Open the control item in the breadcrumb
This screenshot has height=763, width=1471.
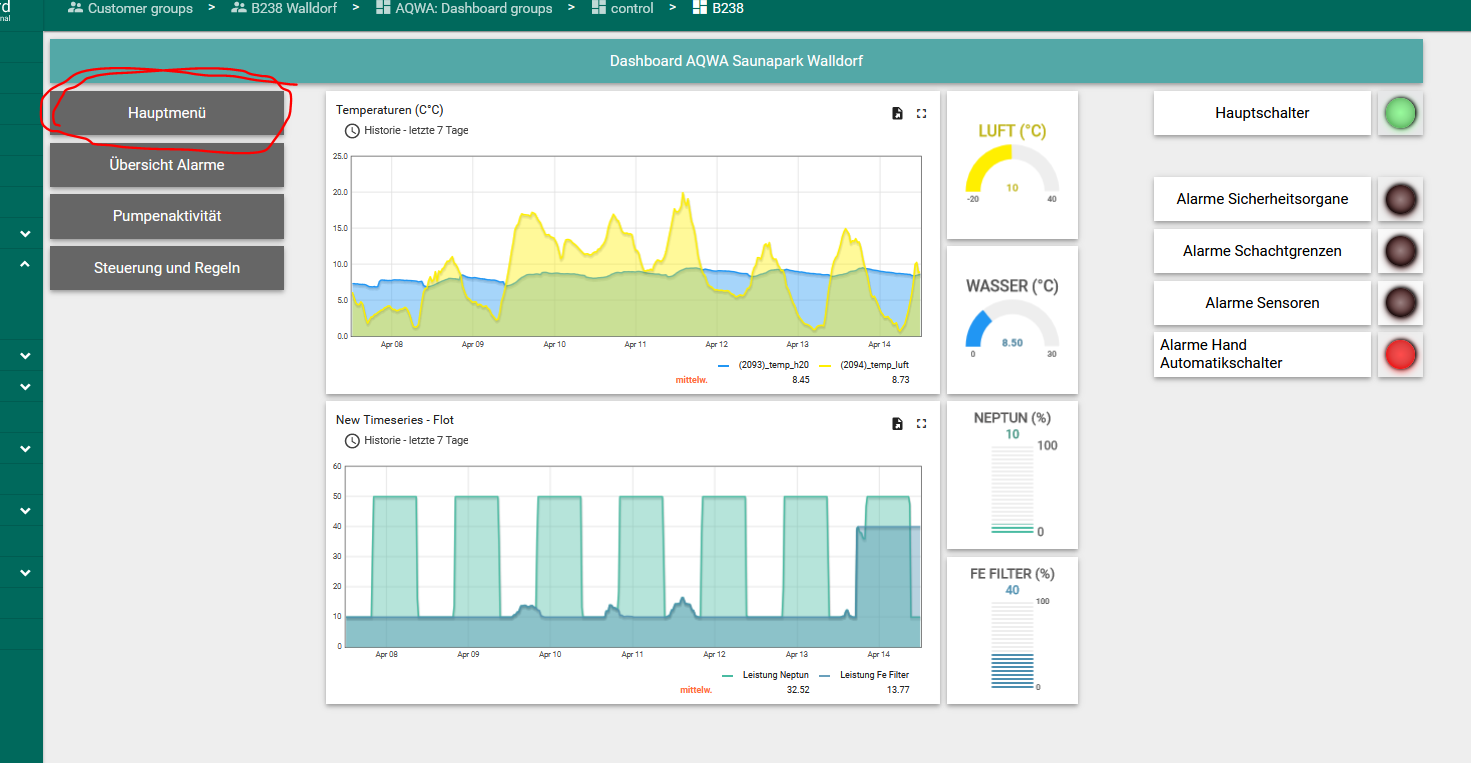click(x=630, y=8)
